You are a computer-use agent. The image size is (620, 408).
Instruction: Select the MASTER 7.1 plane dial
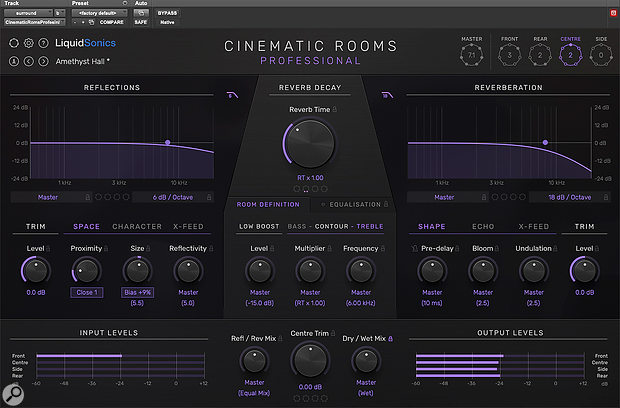coord(471,55)
